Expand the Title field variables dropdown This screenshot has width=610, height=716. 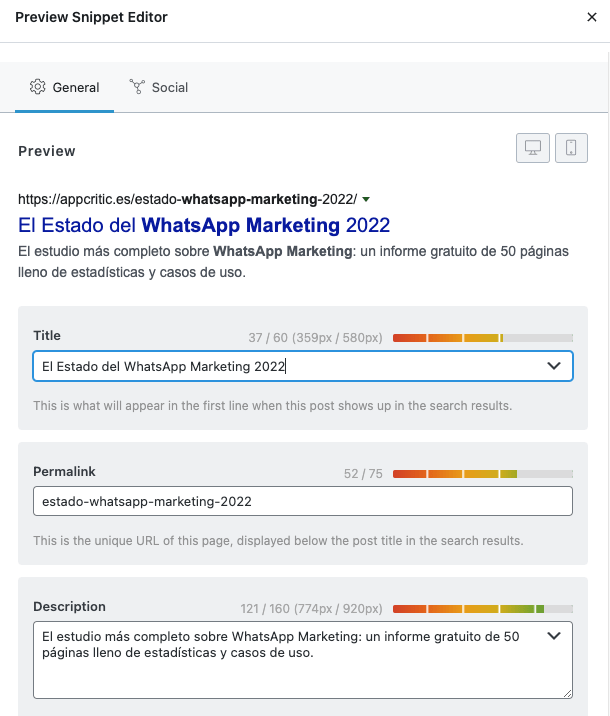click(x=554, y=367)
